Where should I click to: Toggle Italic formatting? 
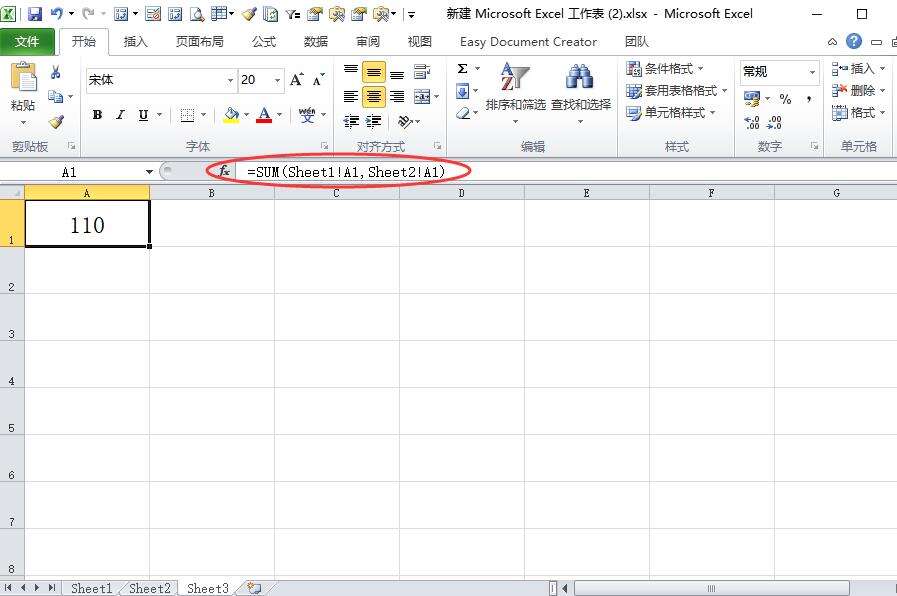(120, 115)
